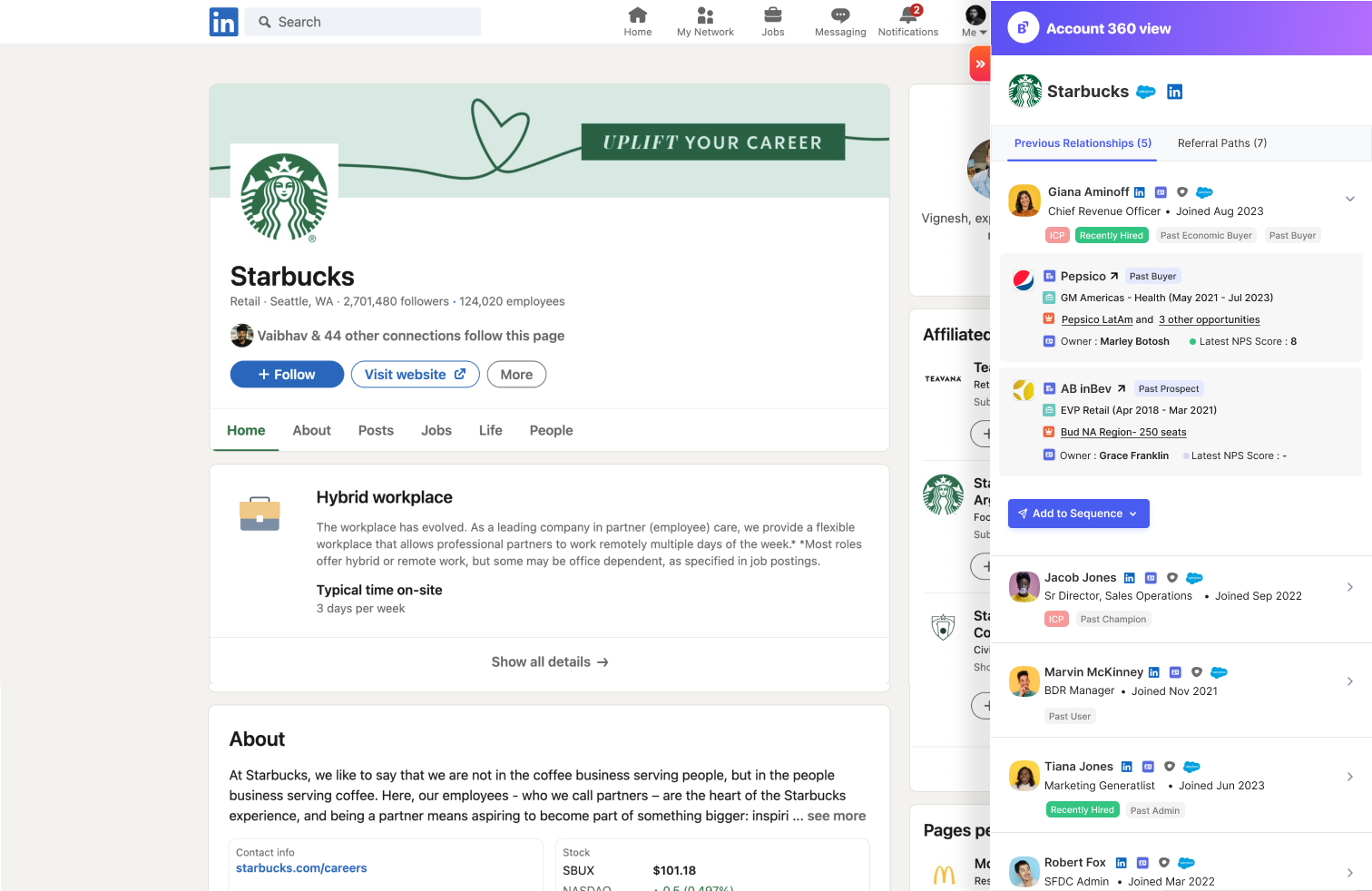1372x891 pixels.
Task: Click Starbucks Salesforce icon in header
Action: (1146, 92)
